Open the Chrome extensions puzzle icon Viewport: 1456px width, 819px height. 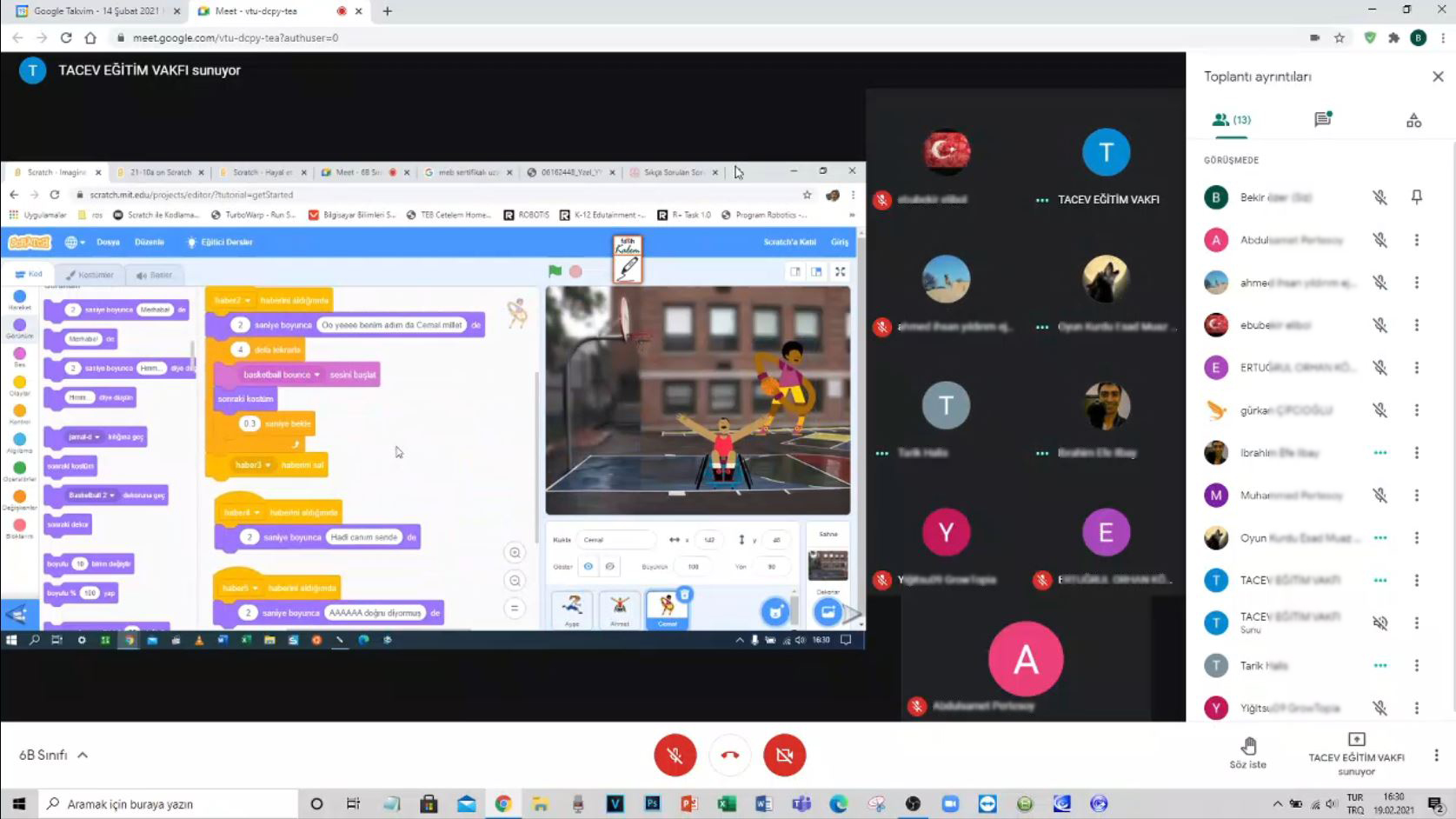pos(1394,37)
